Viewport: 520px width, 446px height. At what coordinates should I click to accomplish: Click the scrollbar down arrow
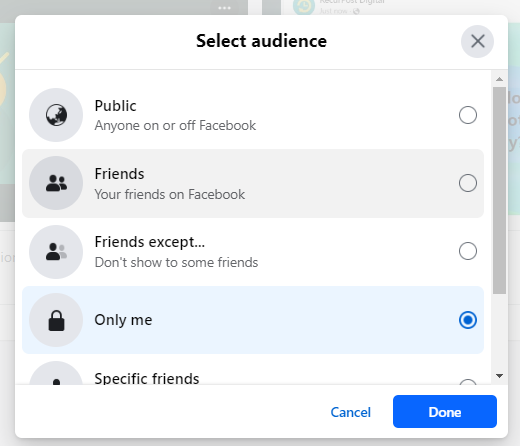[499, 376]
